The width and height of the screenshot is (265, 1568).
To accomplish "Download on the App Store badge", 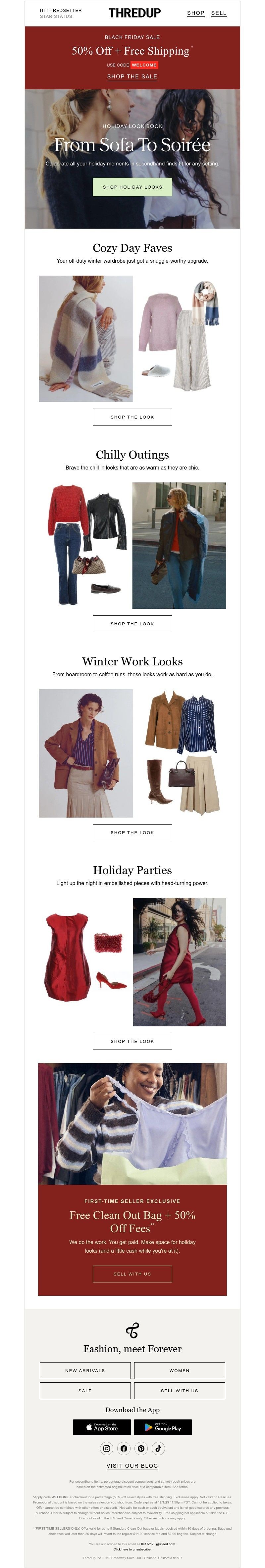I will tap(102, 1427).
